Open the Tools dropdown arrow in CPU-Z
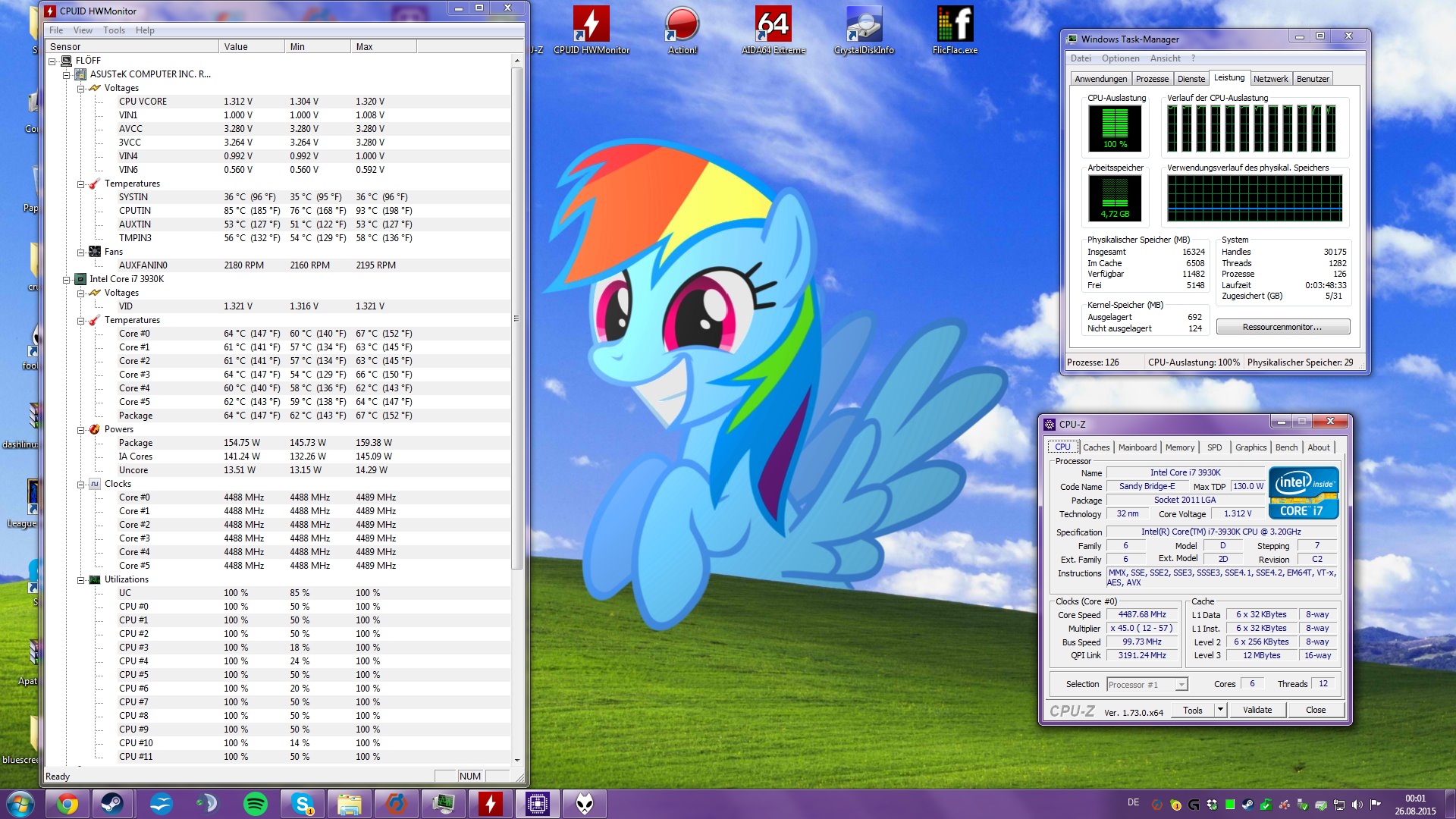Image resolution: width=1456 pixels, height=819 pixels. pos(1220,710)
